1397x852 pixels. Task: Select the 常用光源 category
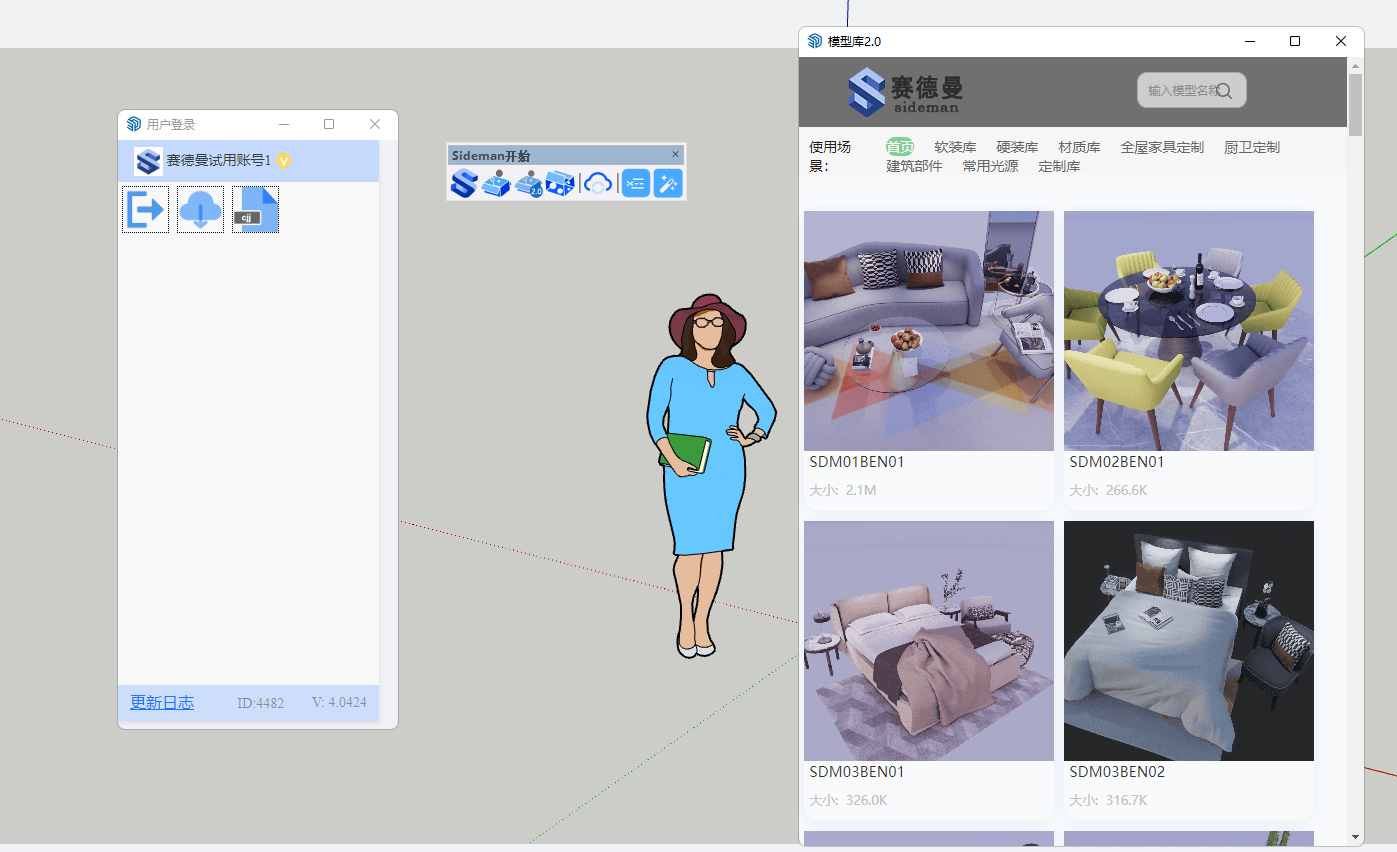click(990, 166)
